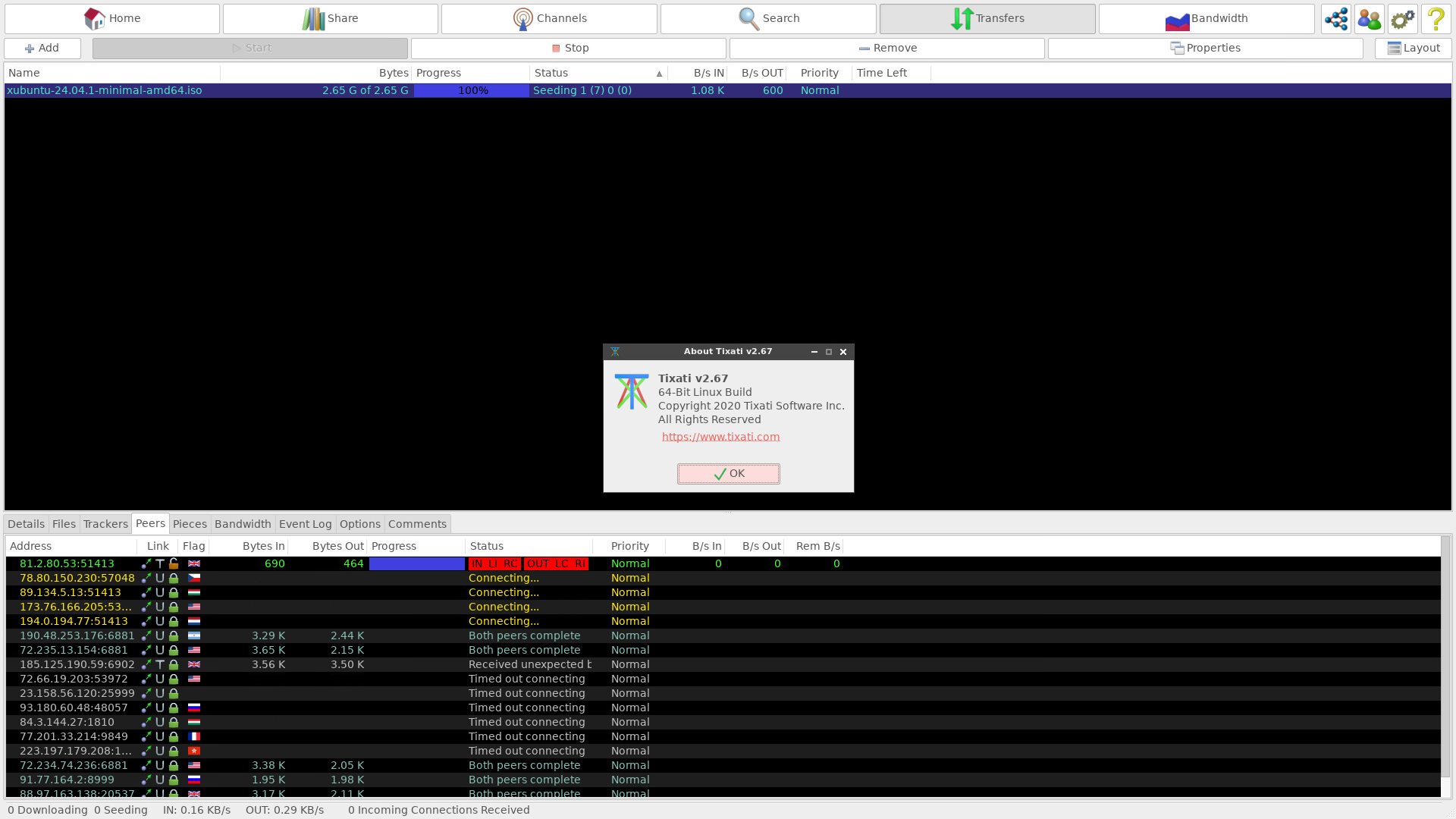Open the tixati.com website link
The width and height of the screenshot is (1456, 819).
pos(720,437)
